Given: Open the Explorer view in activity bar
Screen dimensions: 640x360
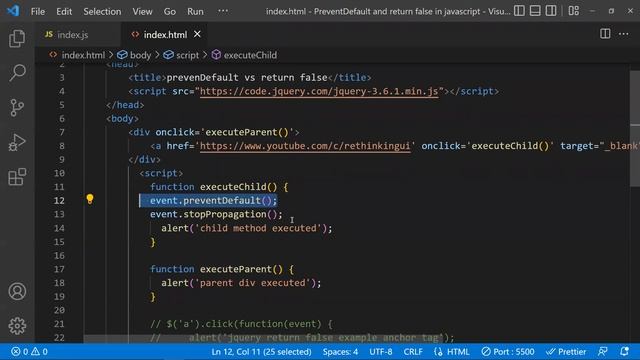Looking at the screenshot, I should coord(17,38).
